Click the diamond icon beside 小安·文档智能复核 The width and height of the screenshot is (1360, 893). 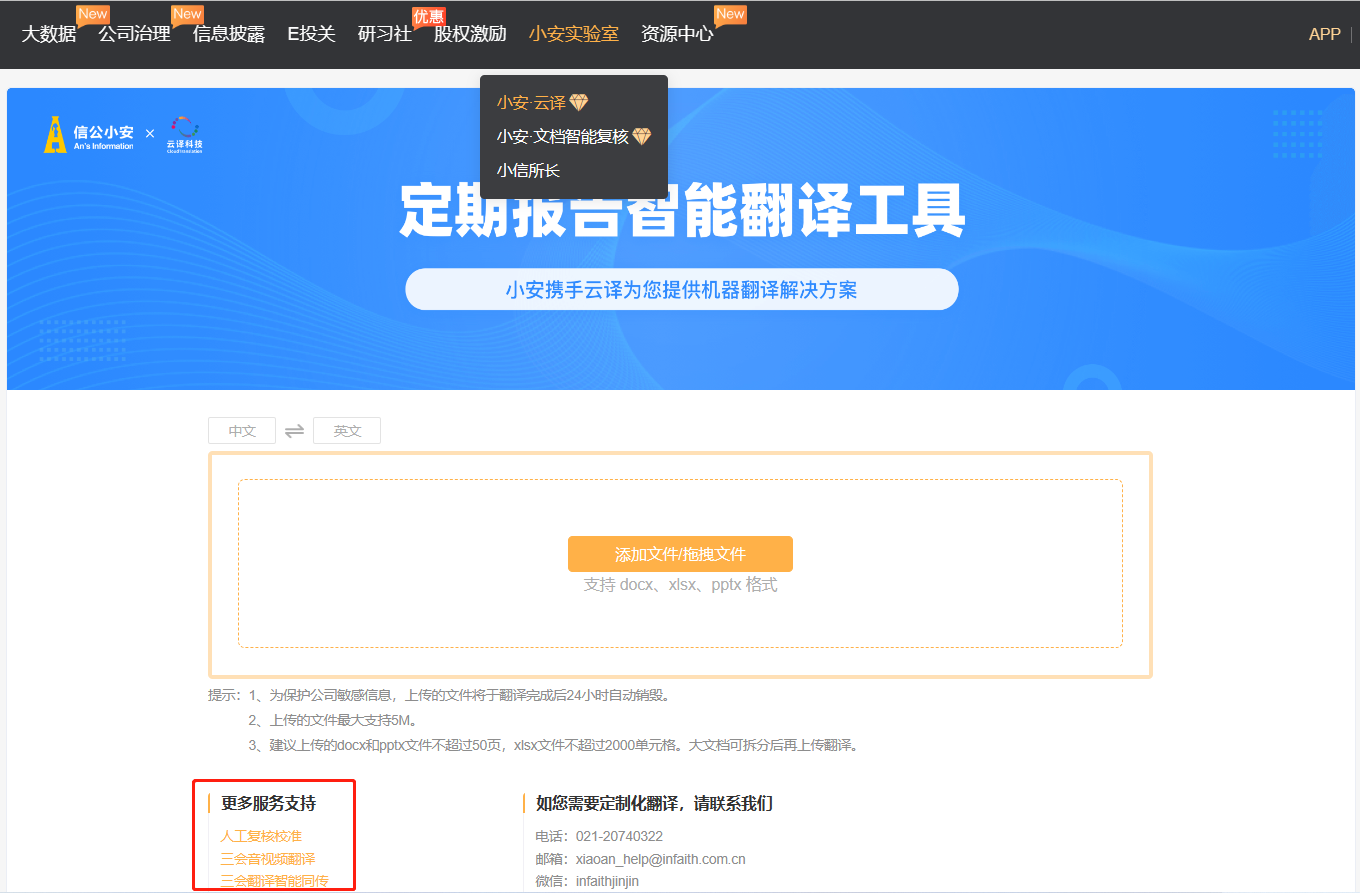(642, 137)
